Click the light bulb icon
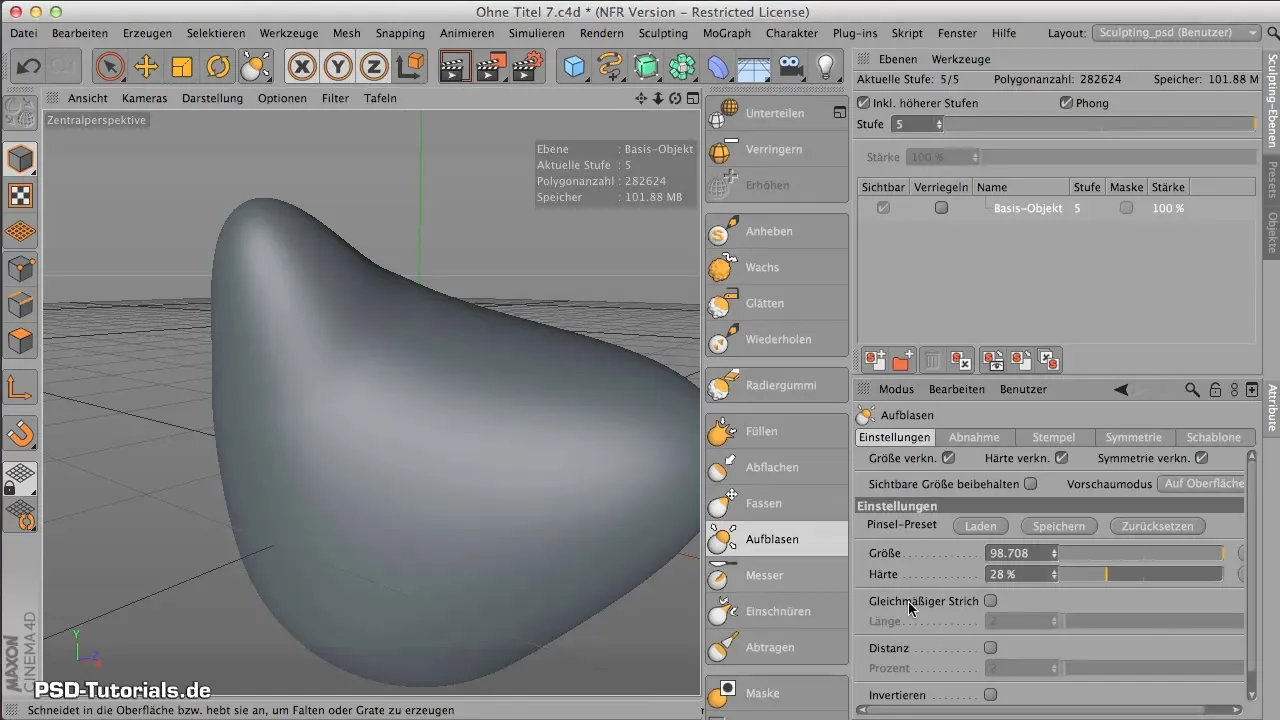 [x=826, y=67]
